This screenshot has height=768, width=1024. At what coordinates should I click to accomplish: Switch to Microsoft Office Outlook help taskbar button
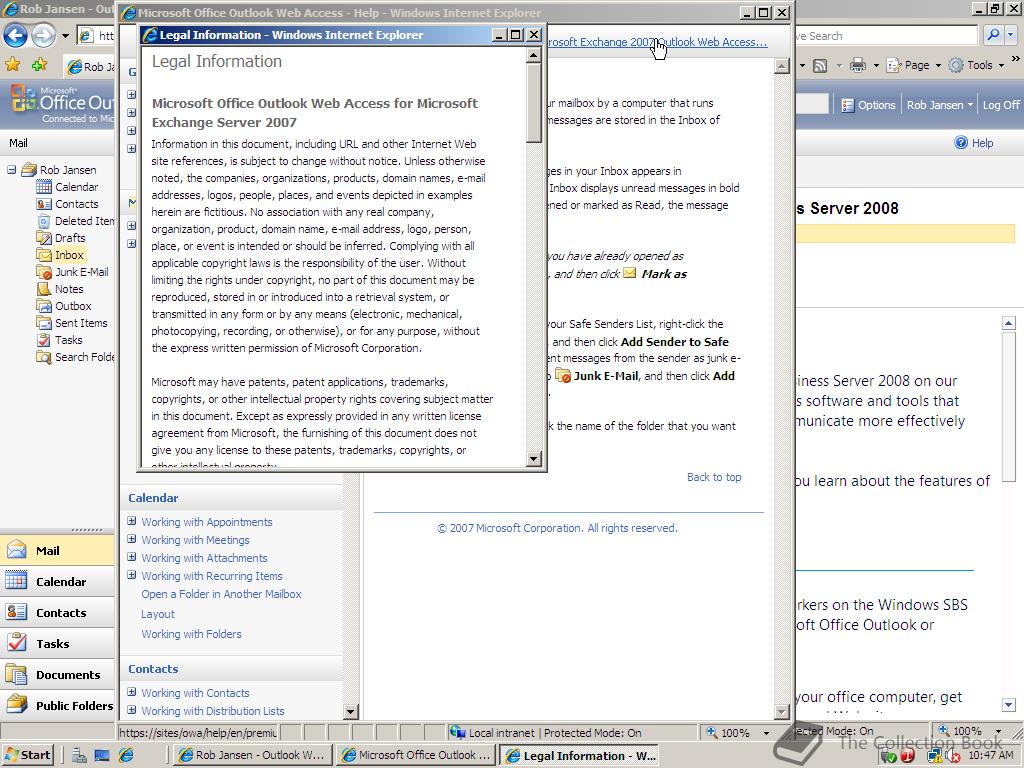pyautogui.click(x=417, y=755)
